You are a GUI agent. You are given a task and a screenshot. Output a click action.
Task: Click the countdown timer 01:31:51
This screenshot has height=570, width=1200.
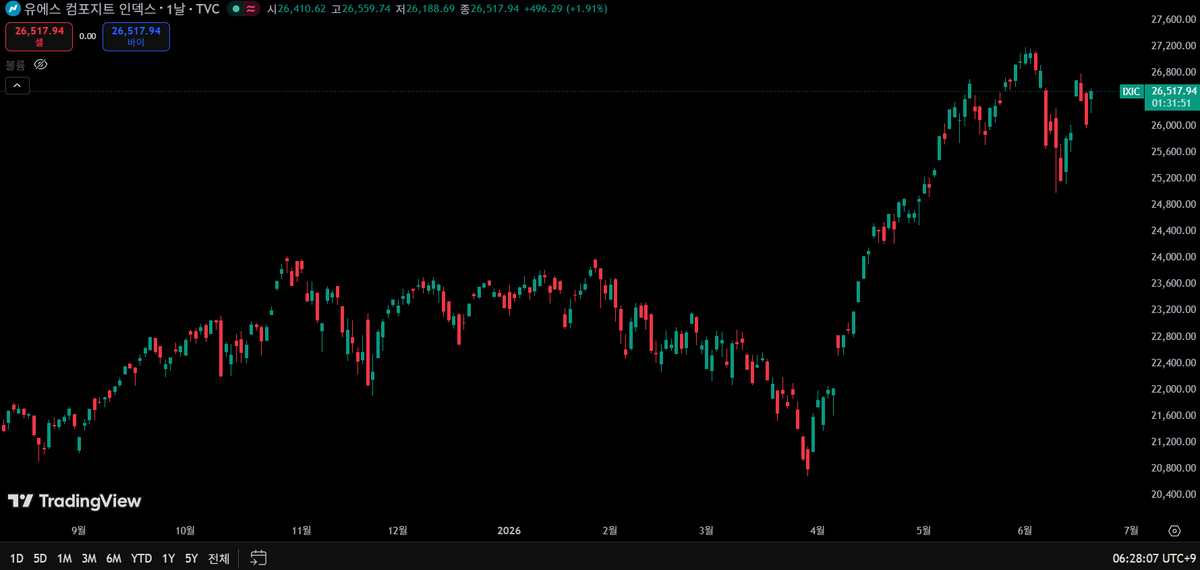click(1170, 103)
